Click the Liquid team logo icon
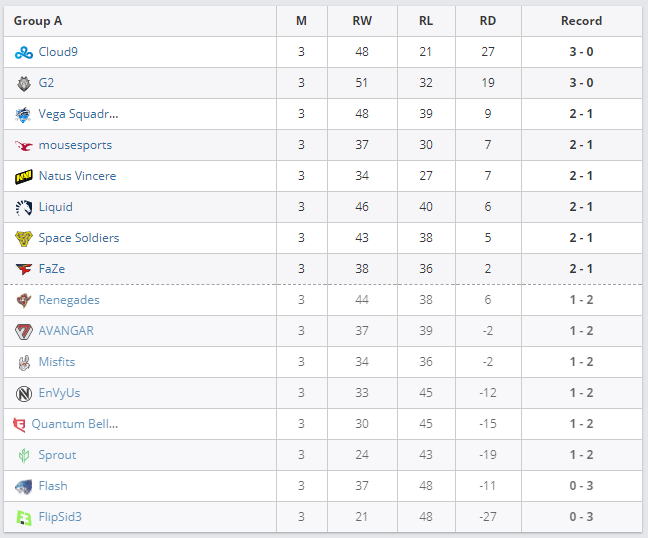The height and width of the screenshot is (538, 648). [x=24, y=207]
